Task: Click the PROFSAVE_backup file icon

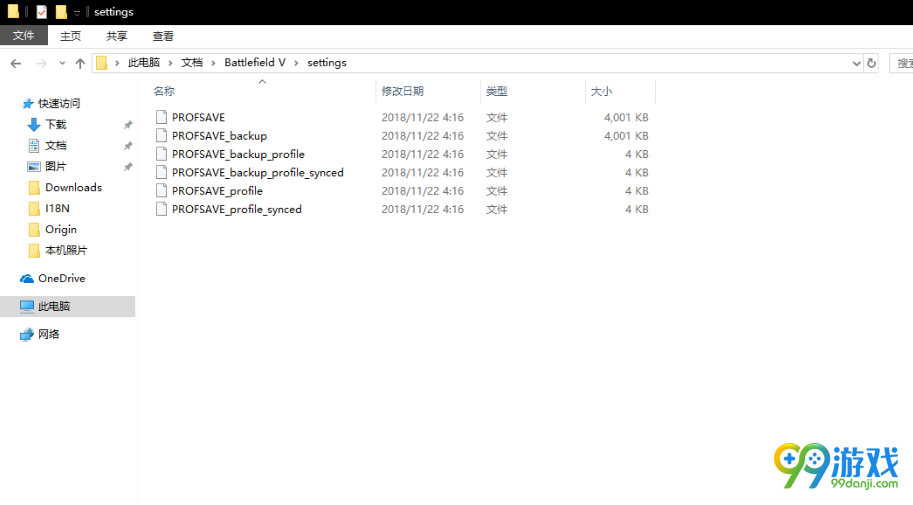Action: point(161,136)
